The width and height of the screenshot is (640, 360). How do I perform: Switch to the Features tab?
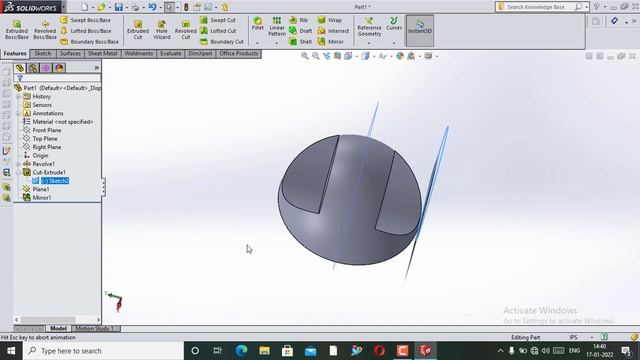[x=15, y=53]
